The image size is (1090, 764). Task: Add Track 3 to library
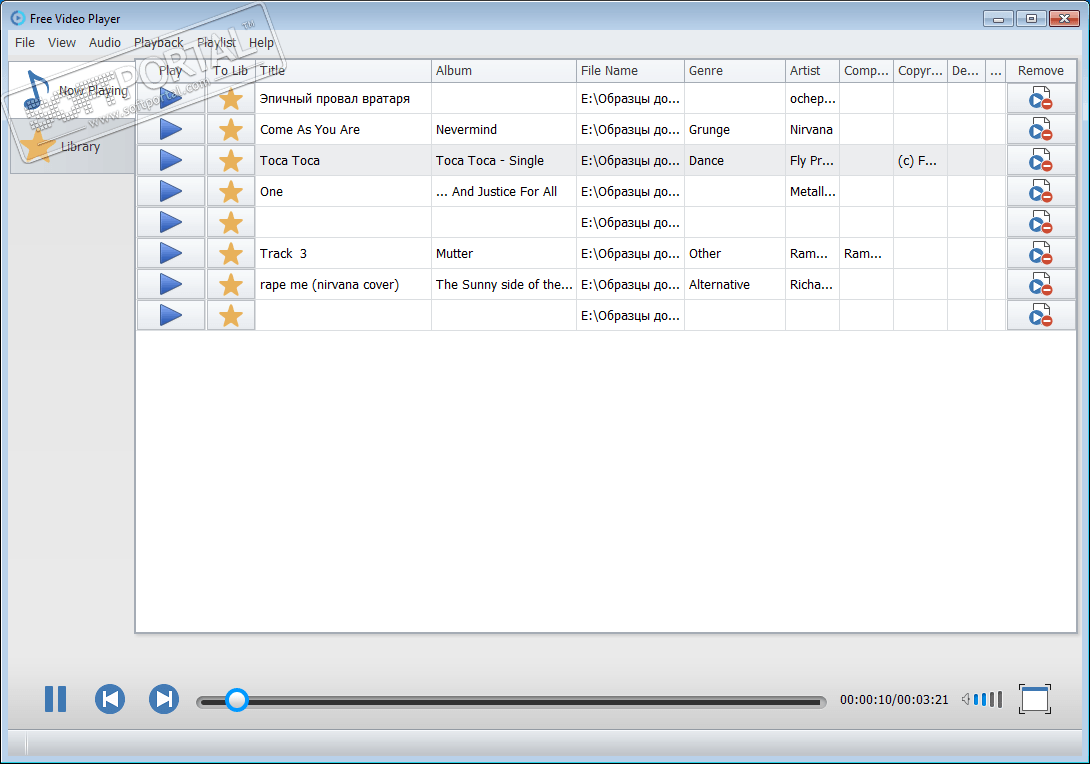pyautogui.click(x=231, y=254)
